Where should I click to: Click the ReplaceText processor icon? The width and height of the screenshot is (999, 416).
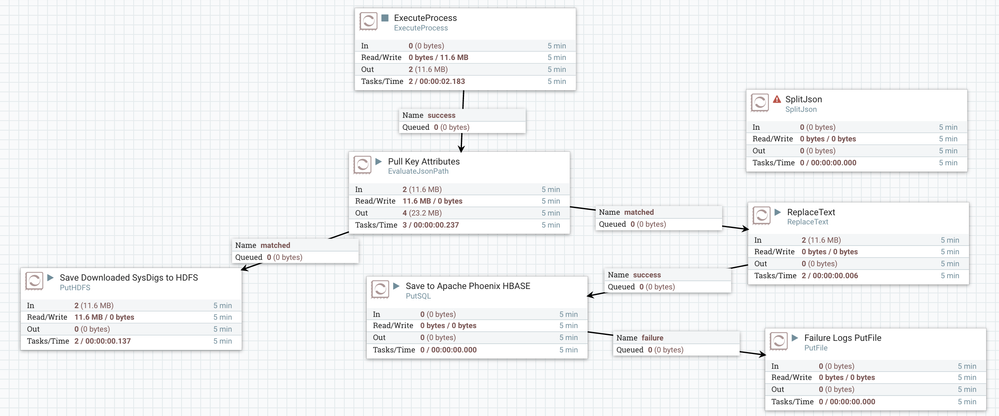click(x=761, y=215)
